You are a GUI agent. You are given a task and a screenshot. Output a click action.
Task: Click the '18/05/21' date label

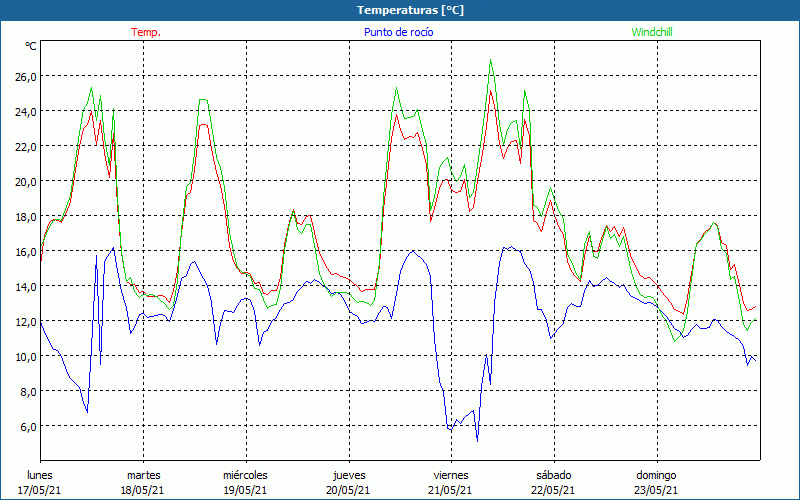[x=142, y=490]
